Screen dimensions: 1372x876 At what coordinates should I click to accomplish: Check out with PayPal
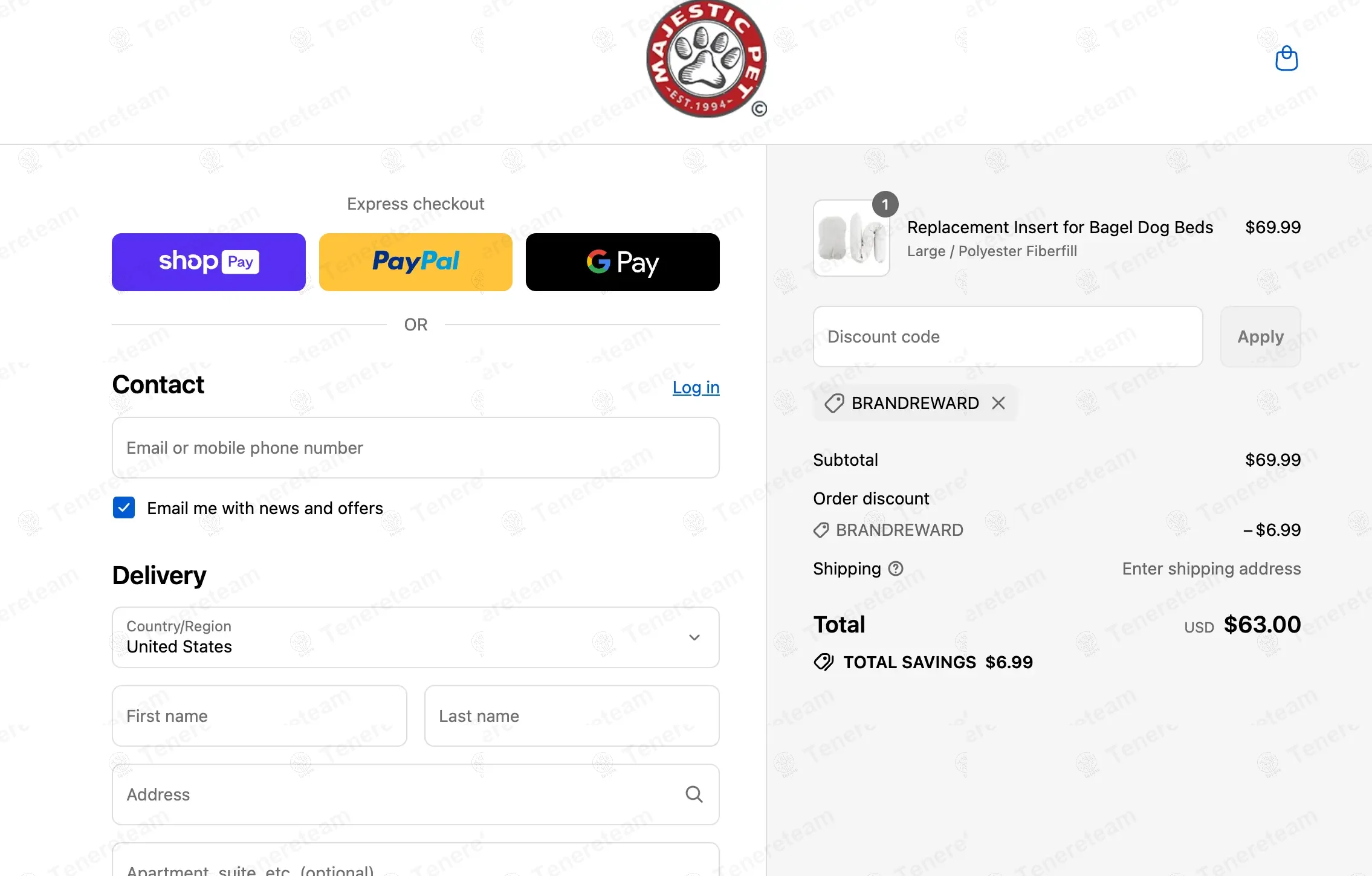tap(416, 262)
